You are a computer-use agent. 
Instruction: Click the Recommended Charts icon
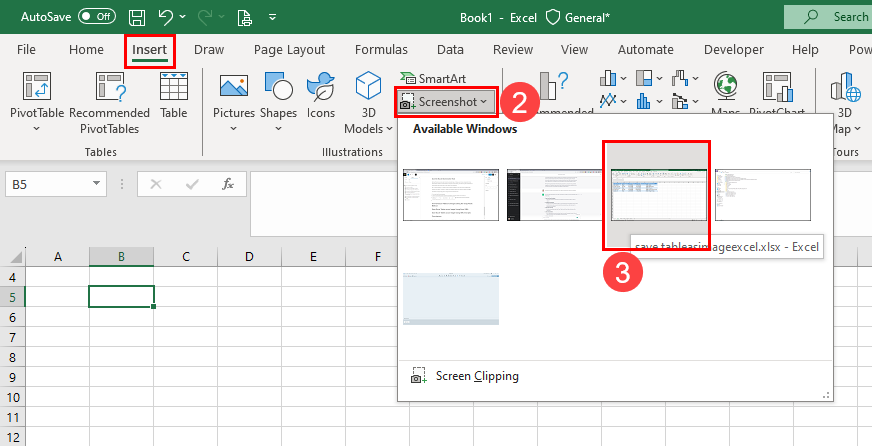click(x=554, y=85)
